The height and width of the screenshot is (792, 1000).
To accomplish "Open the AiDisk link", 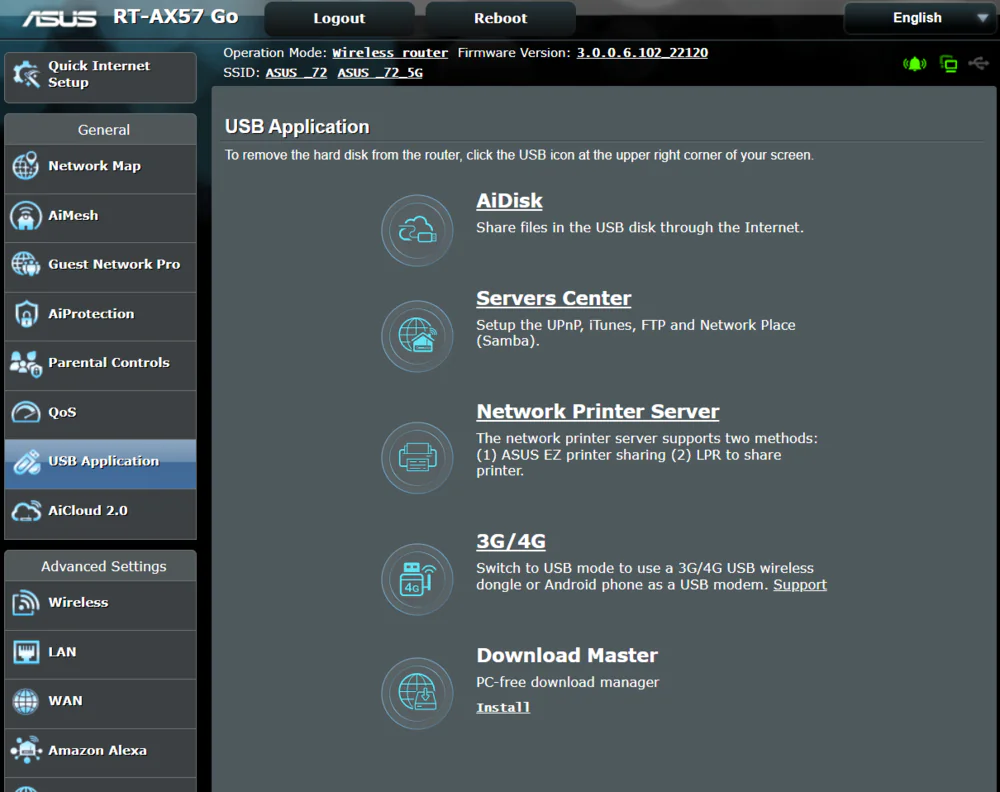I will (x=509, y=201).
